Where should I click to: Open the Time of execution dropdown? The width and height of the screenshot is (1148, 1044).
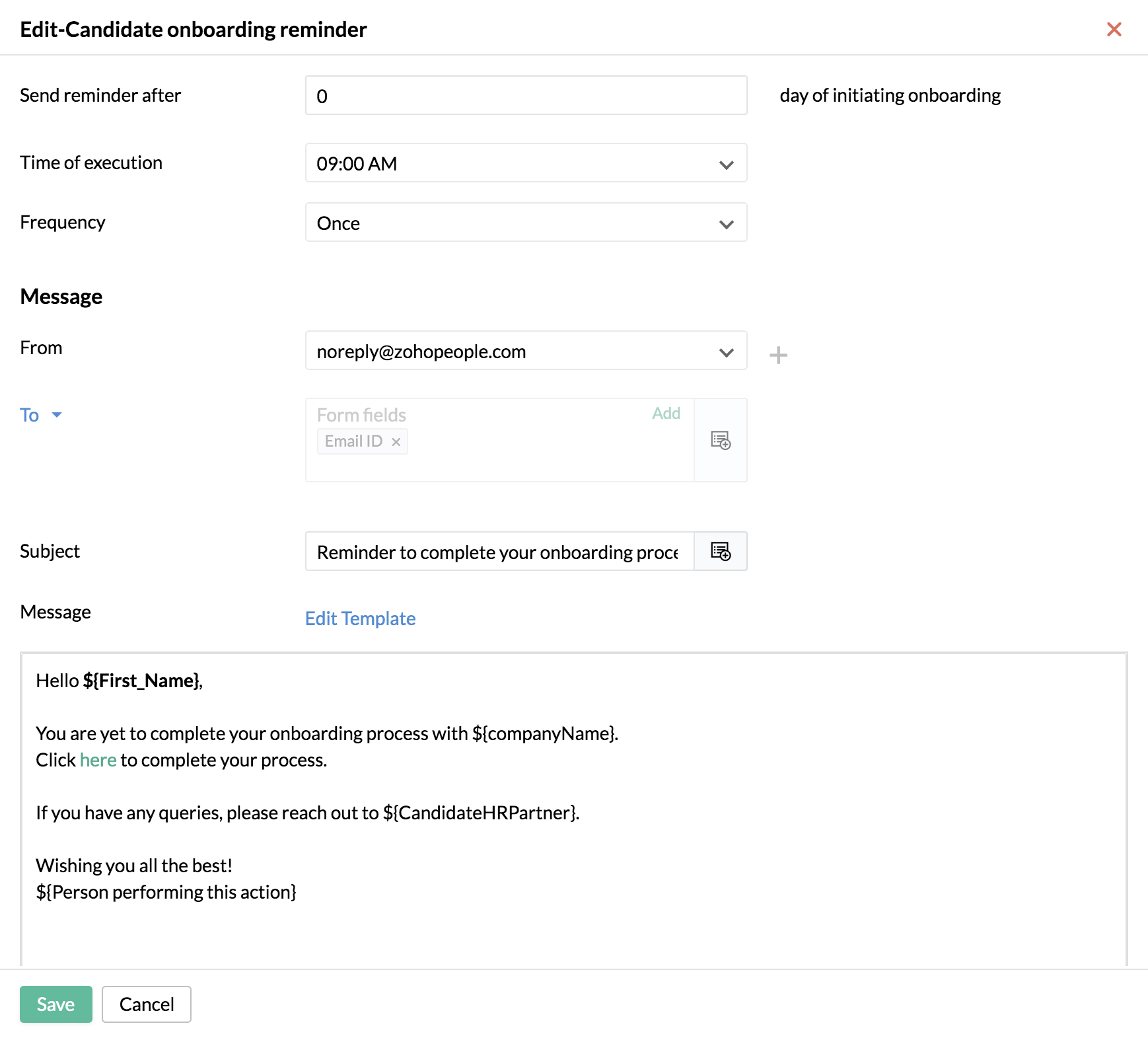526,163
